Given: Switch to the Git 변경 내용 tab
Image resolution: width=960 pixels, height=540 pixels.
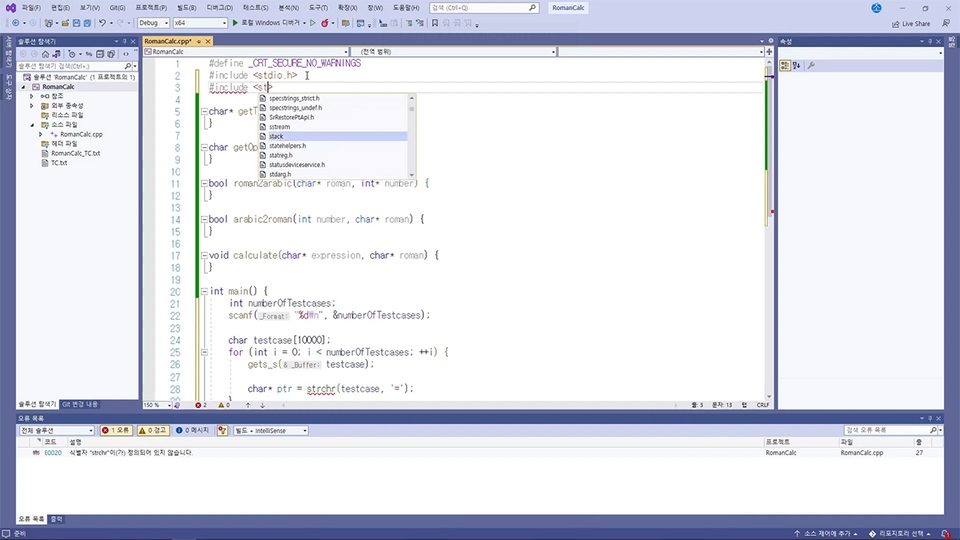Looking at the screenshot, I should [80, 405].
